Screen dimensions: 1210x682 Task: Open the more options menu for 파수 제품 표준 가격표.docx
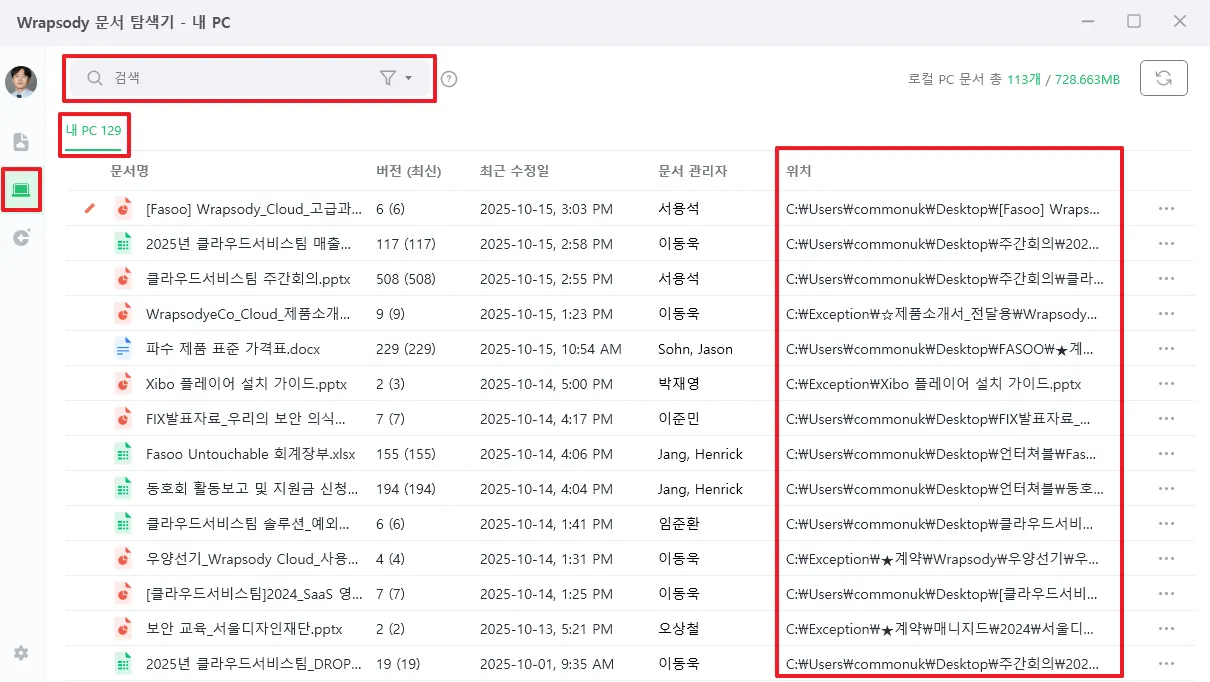click(1165, 349)
